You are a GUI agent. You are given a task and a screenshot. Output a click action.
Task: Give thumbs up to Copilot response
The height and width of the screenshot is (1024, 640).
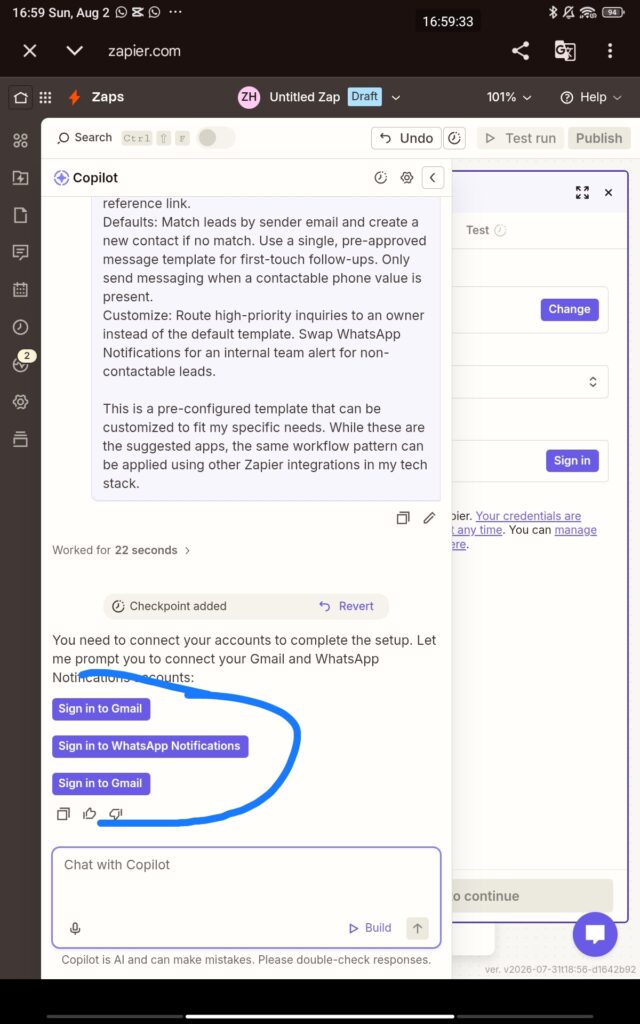[89, 814]
